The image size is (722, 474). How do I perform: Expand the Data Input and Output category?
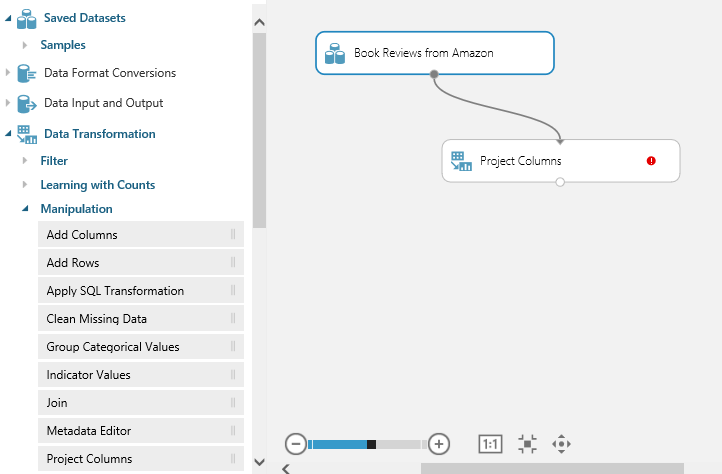[7, 103]
